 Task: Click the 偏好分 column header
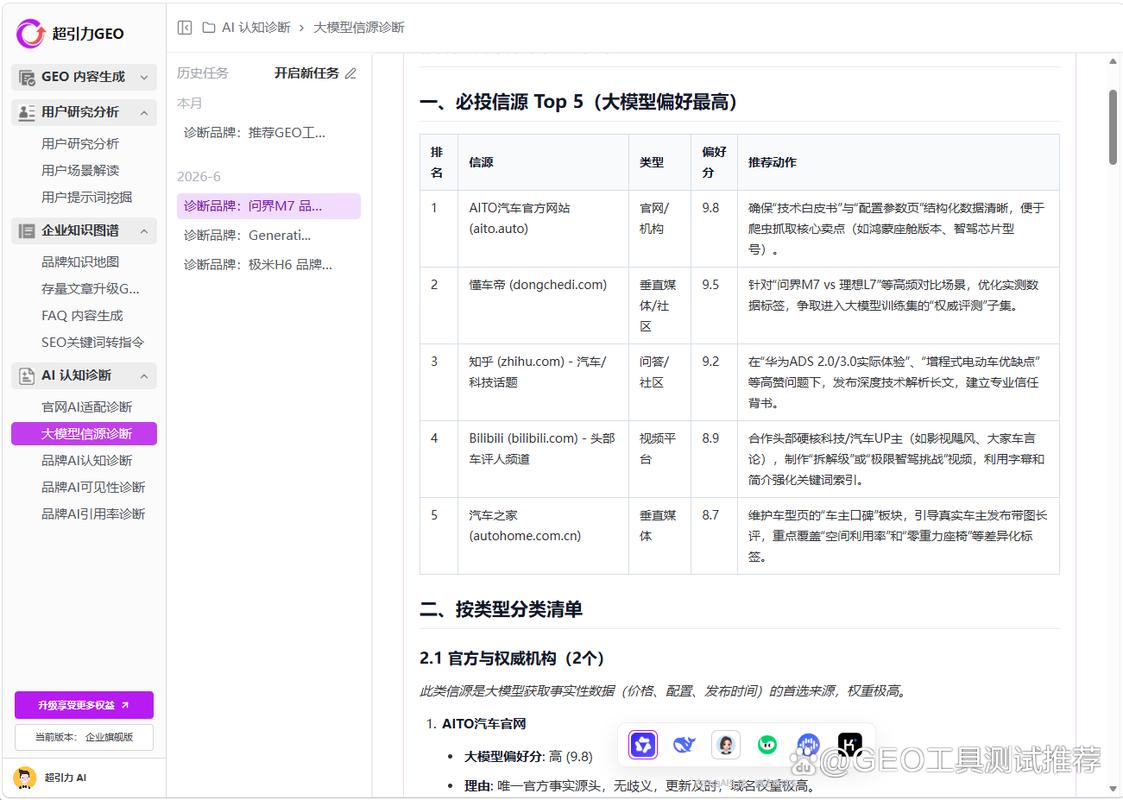[714, 163]
